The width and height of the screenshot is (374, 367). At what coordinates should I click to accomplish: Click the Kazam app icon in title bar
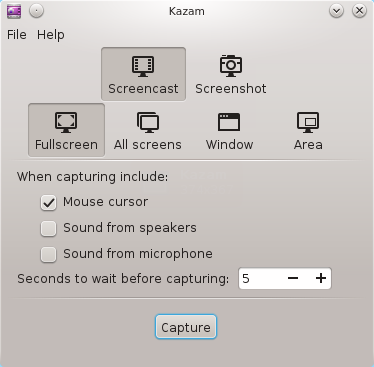14,12
